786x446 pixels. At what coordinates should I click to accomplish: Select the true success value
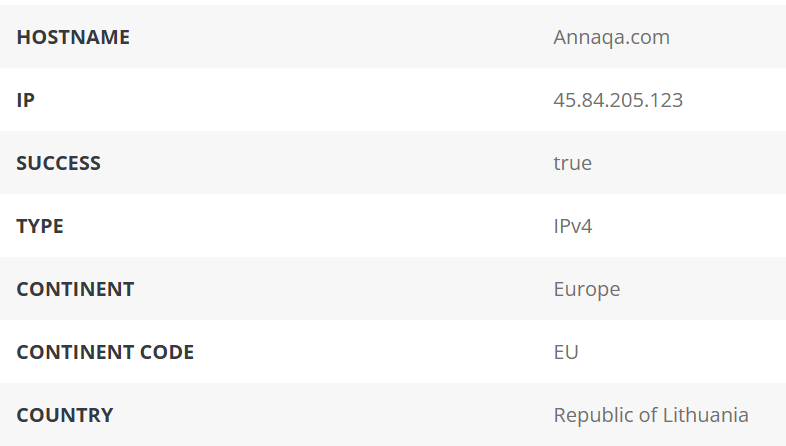(x=572, y=163)
